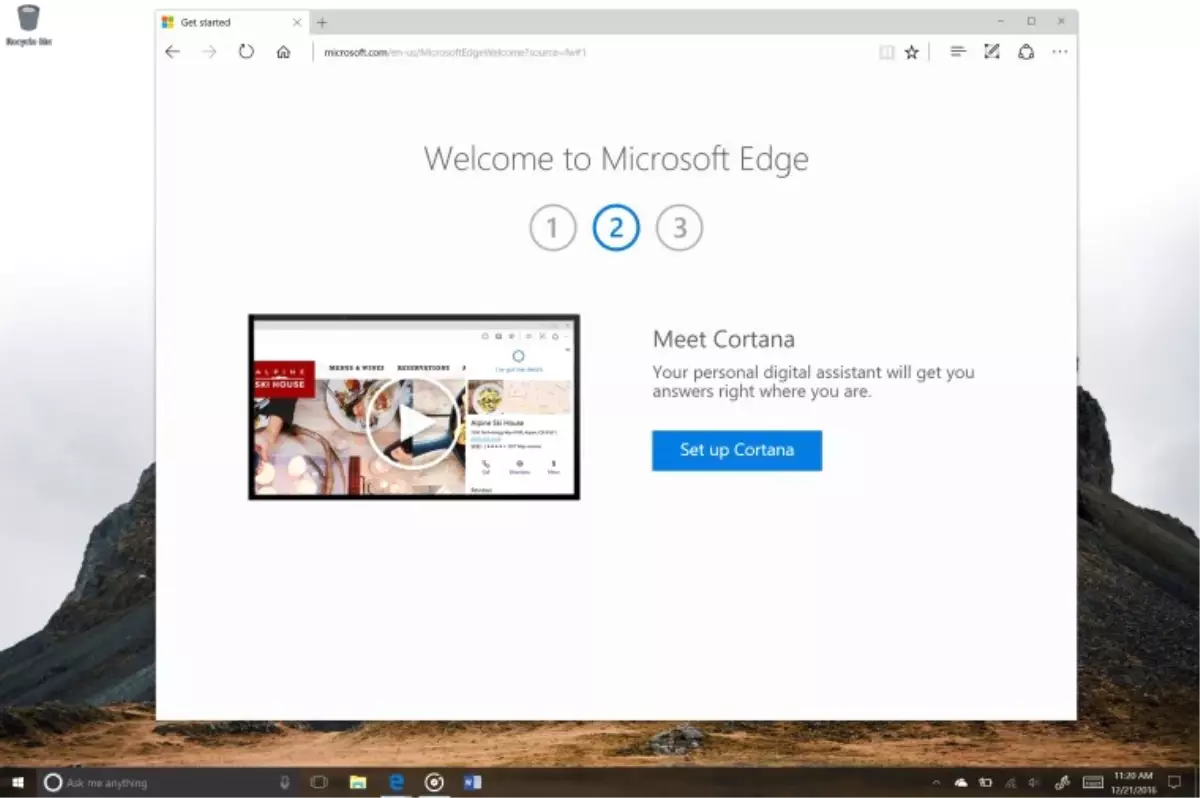Refresh the webpage
The width and height of the screenshot is (1200, 798).
pyautogui.click(x=245, y=52)
